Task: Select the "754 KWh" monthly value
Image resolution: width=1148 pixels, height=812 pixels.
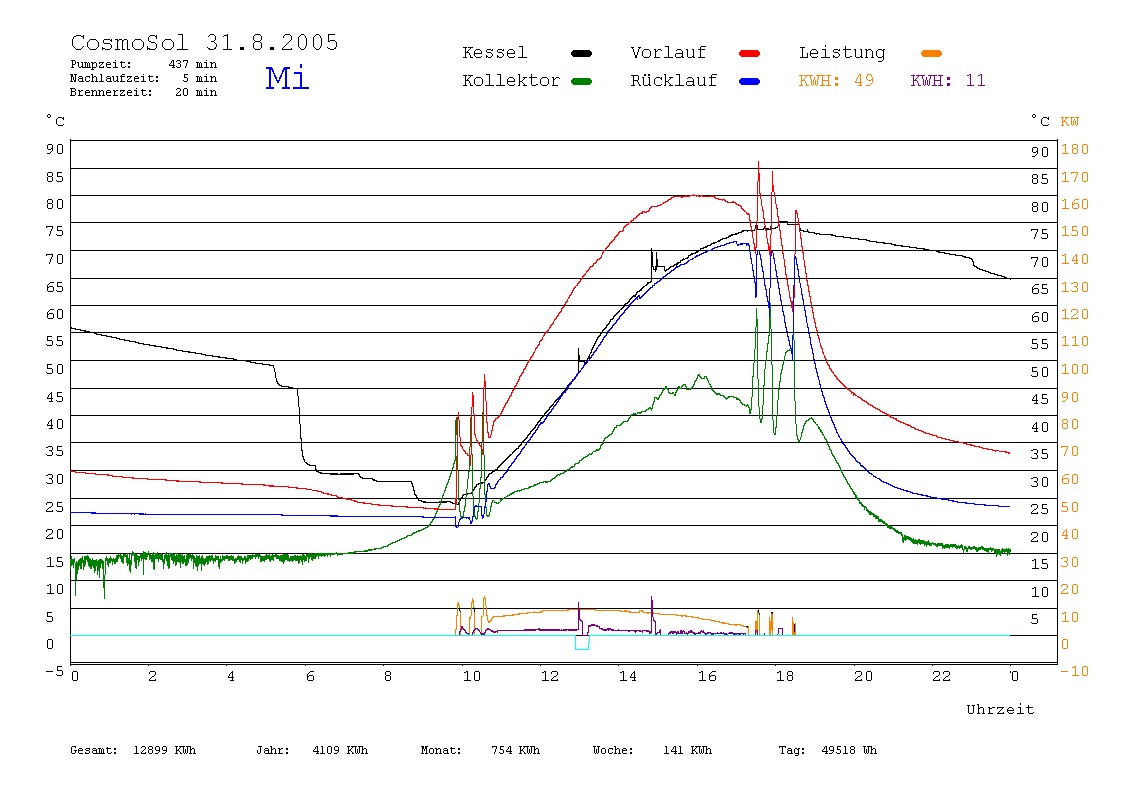Action: click(515, 750)
